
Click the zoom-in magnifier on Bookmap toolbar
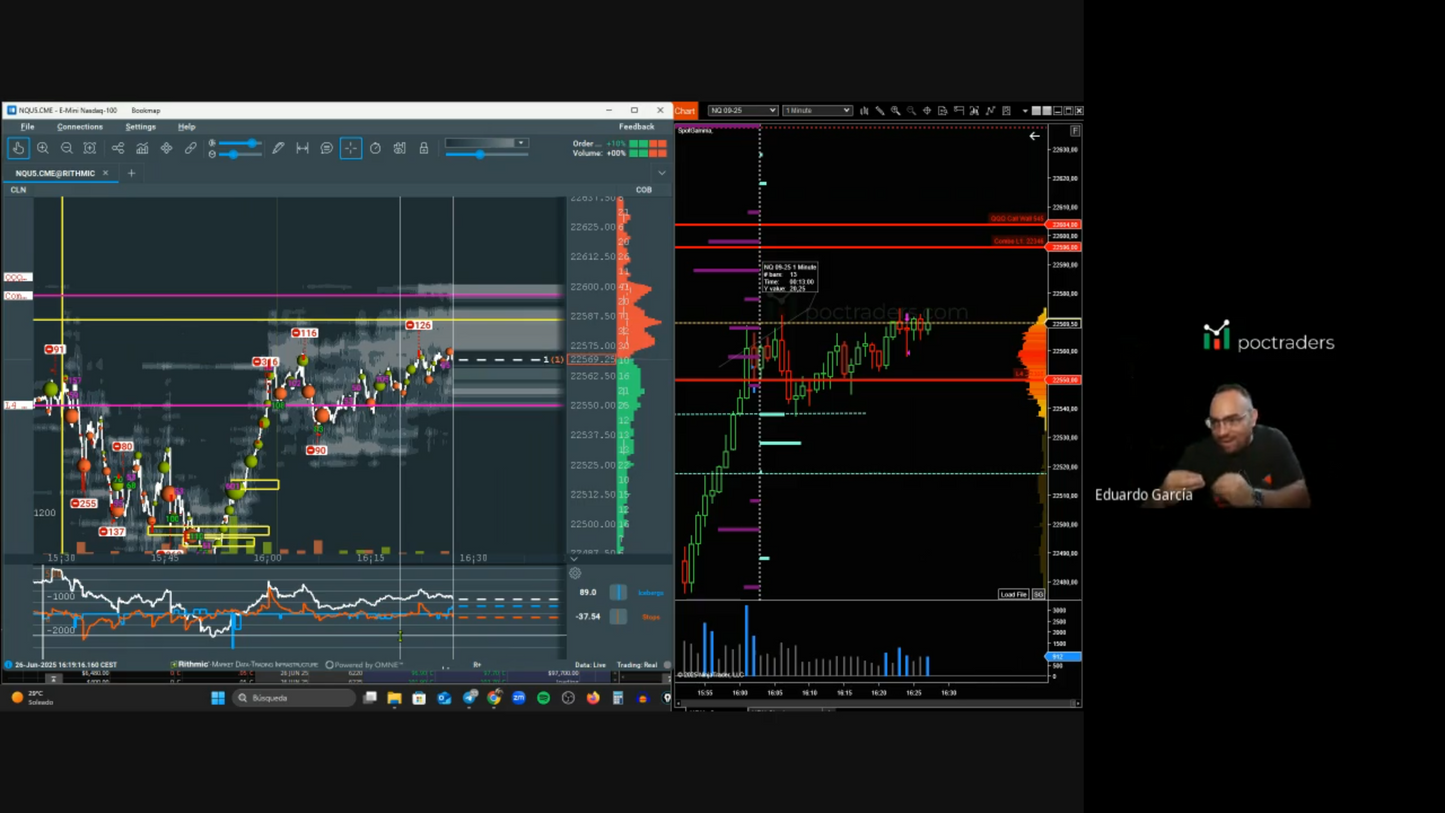pyautogui.click(x=43, y=147)
